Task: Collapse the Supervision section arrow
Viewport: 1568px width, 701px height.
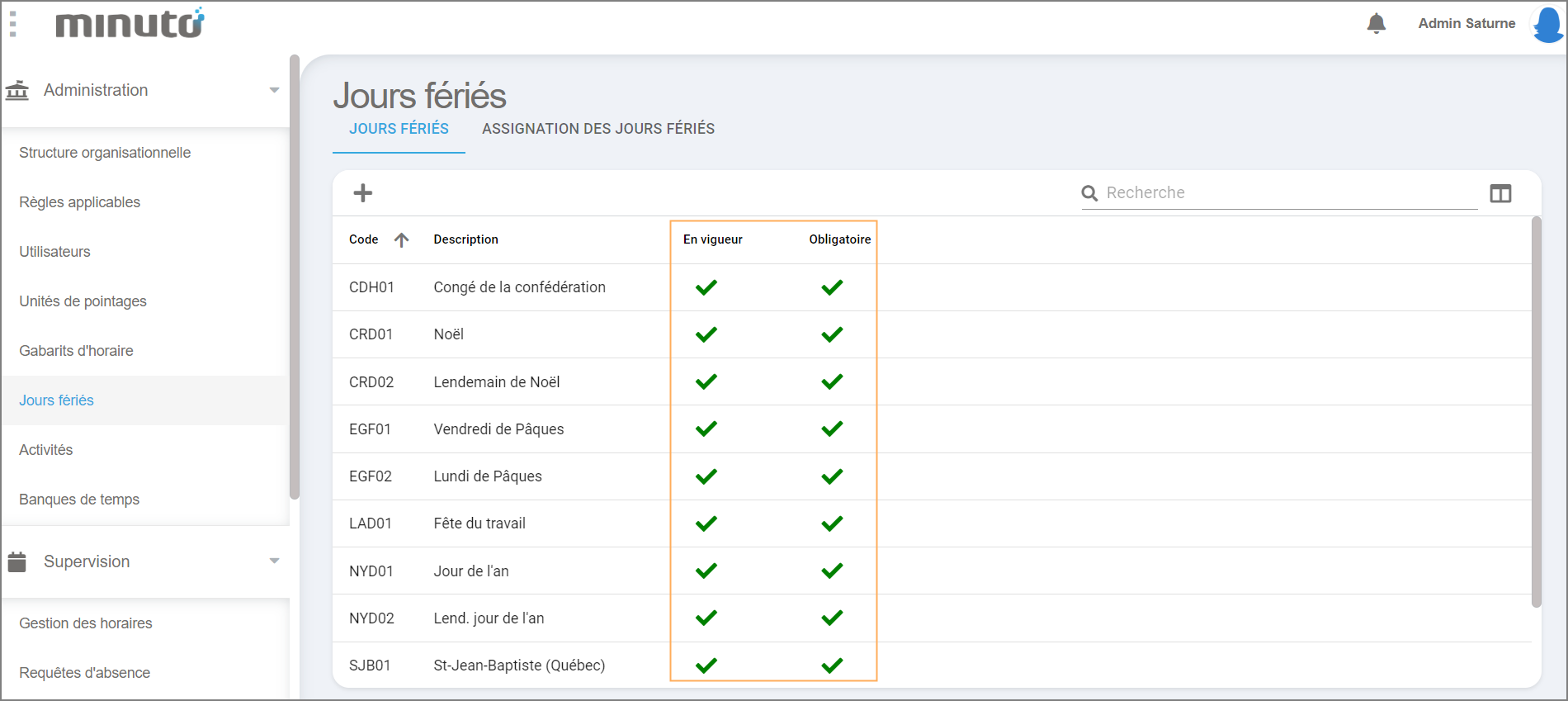Action: coord(274,561)
